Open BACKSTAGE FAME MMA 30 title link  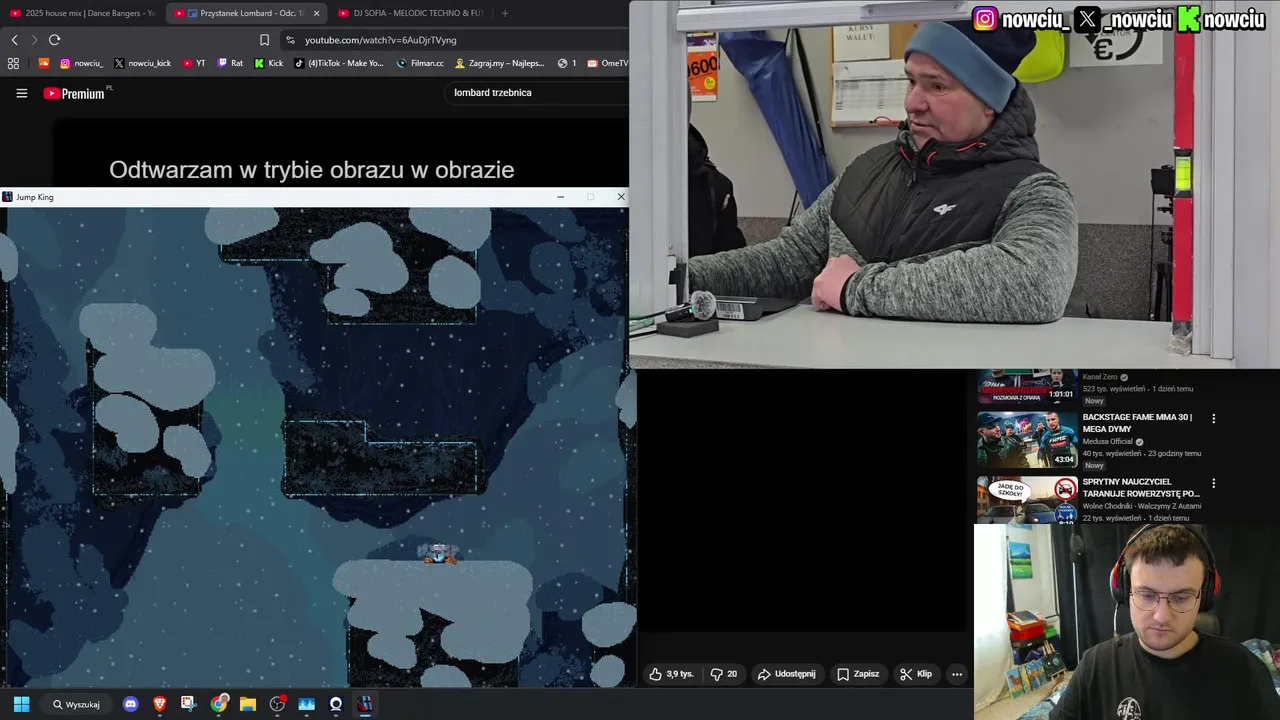pos(1137,423)
